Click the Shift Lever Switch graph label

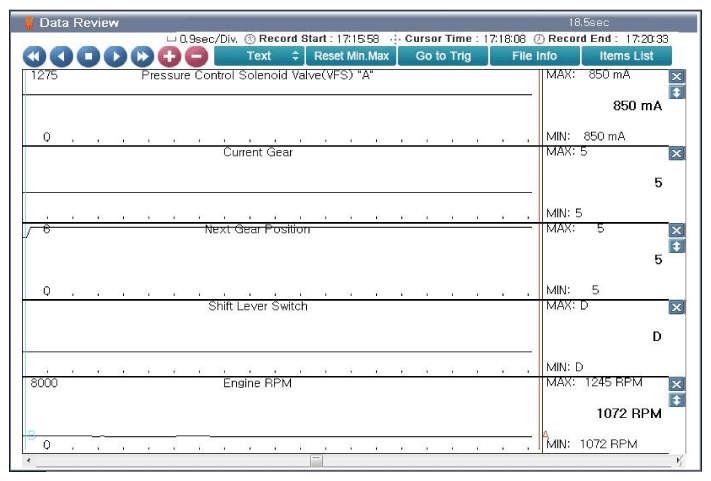[x=258, y=306]
